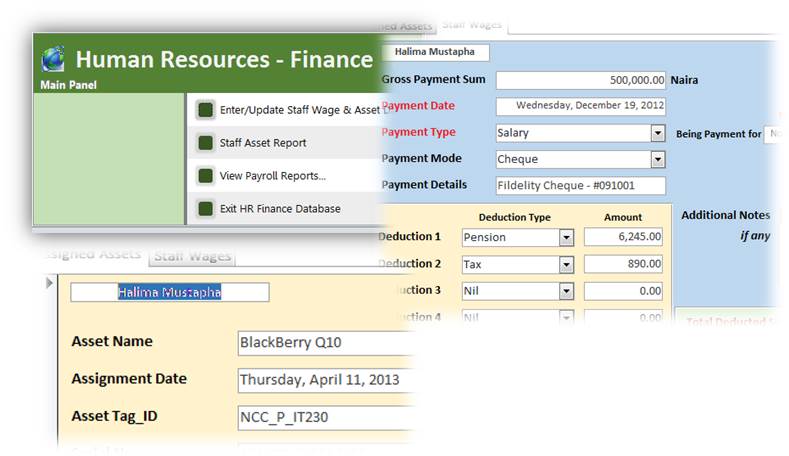Click the Gross Payment Sum field 500,000.00
789x456 pixels.
pos(581,80)
